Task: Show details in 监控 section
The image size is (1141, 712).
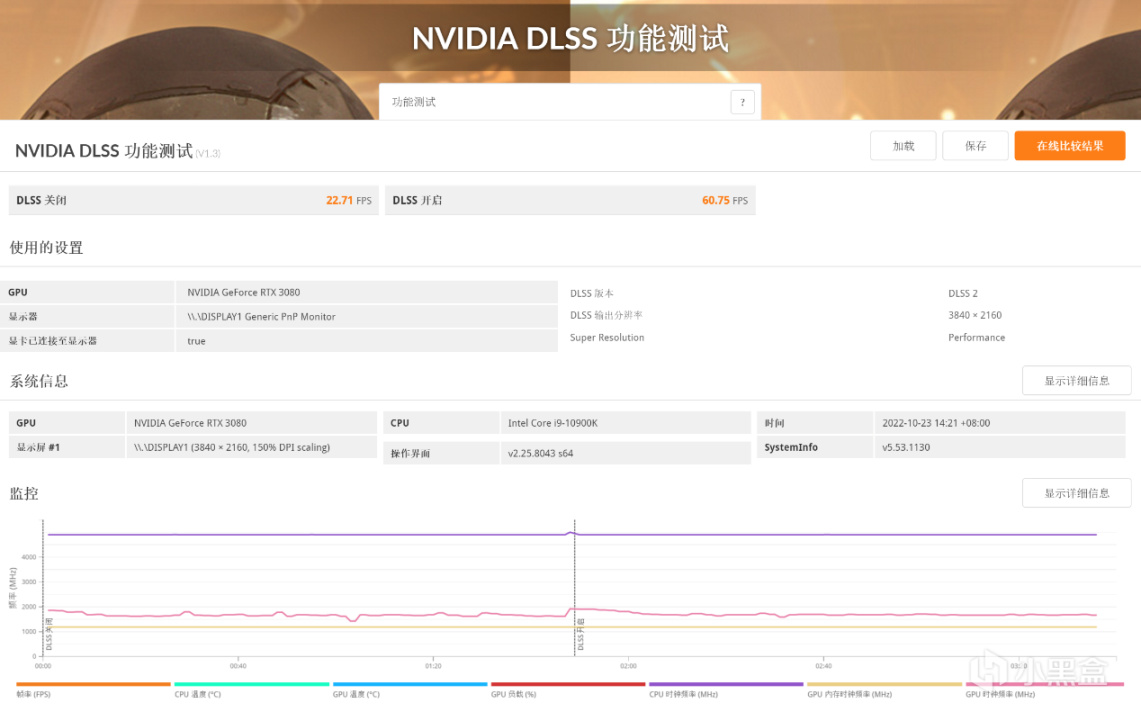Action: [x=1076, y=494]
